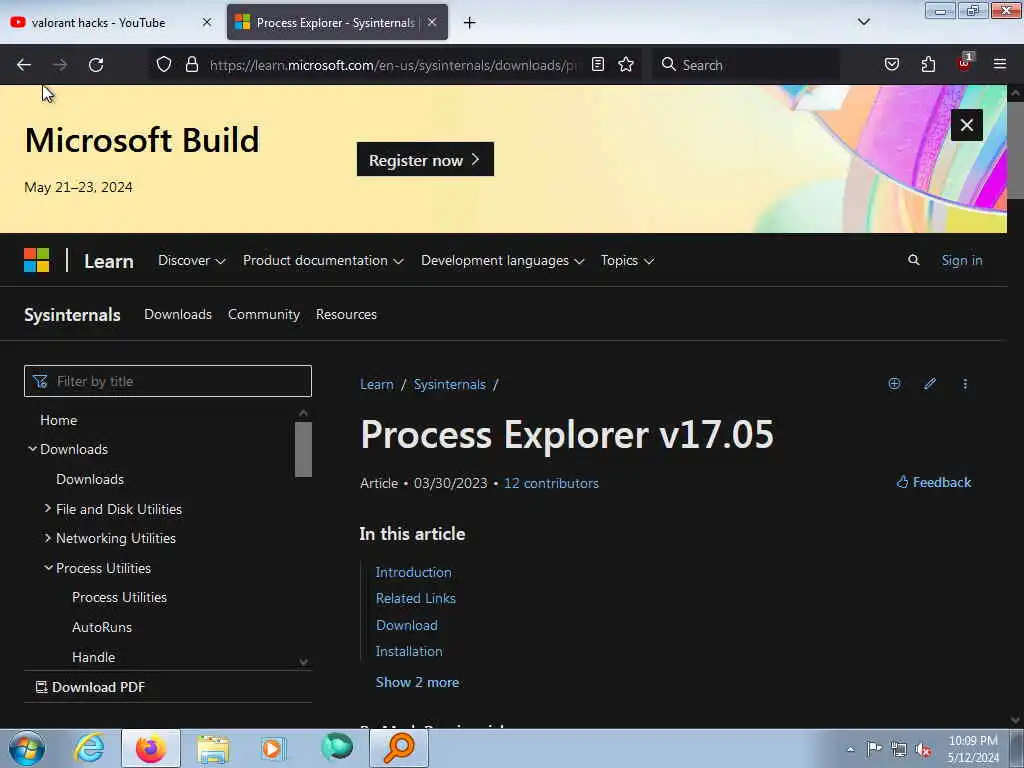Expand the Topics dropdown menu
This screenshot has width=1024, height=768.
click(627, 261)
